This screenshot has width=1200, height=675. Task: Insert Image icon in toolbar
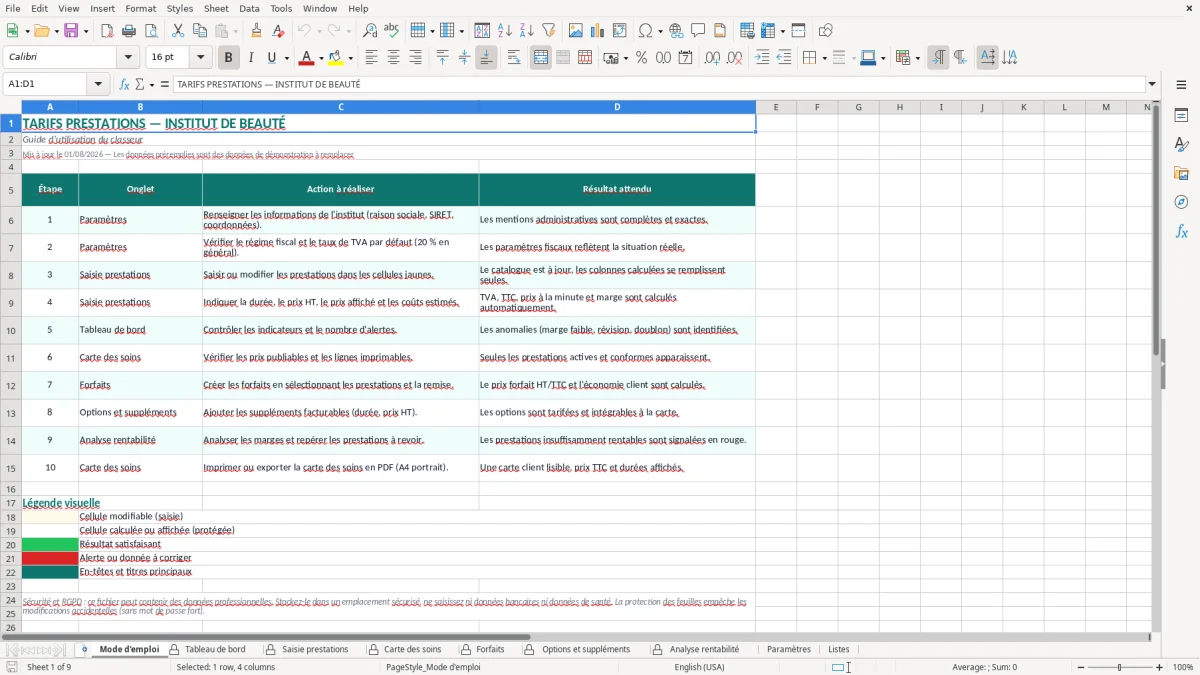(x=576, y=31)
